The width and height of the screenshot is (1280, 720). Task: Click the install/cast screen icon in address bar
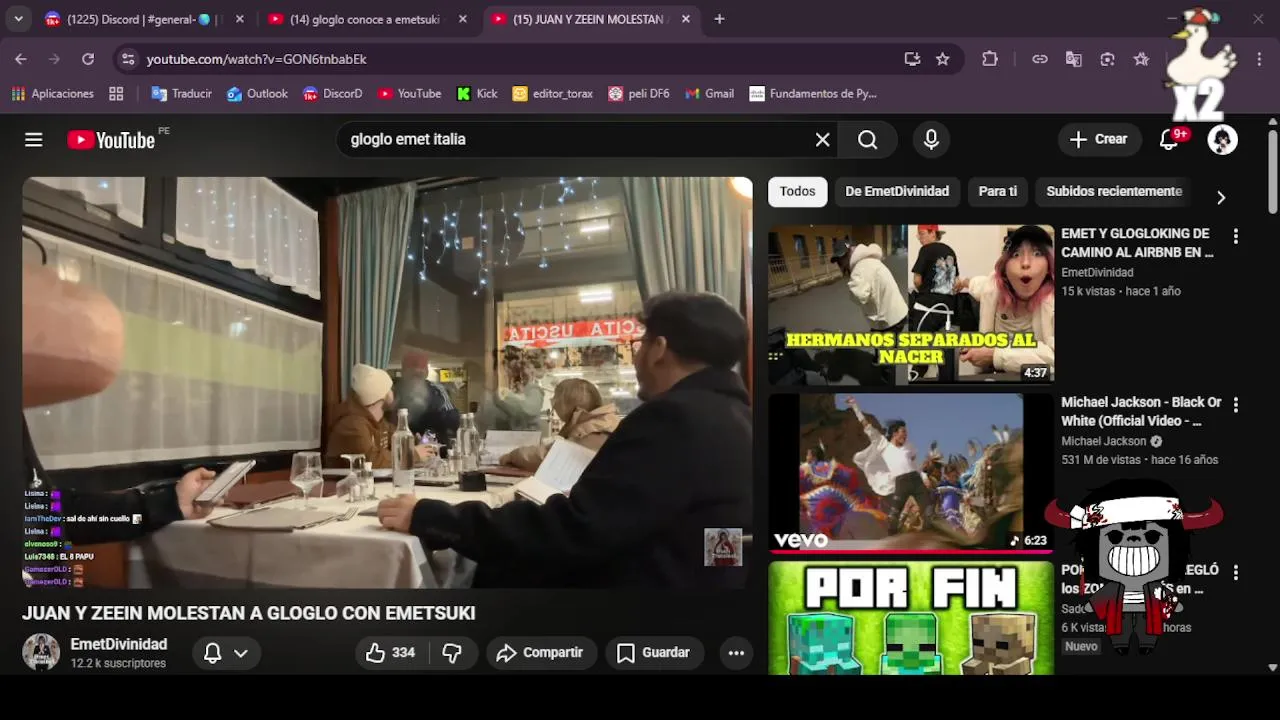(912, 59)
